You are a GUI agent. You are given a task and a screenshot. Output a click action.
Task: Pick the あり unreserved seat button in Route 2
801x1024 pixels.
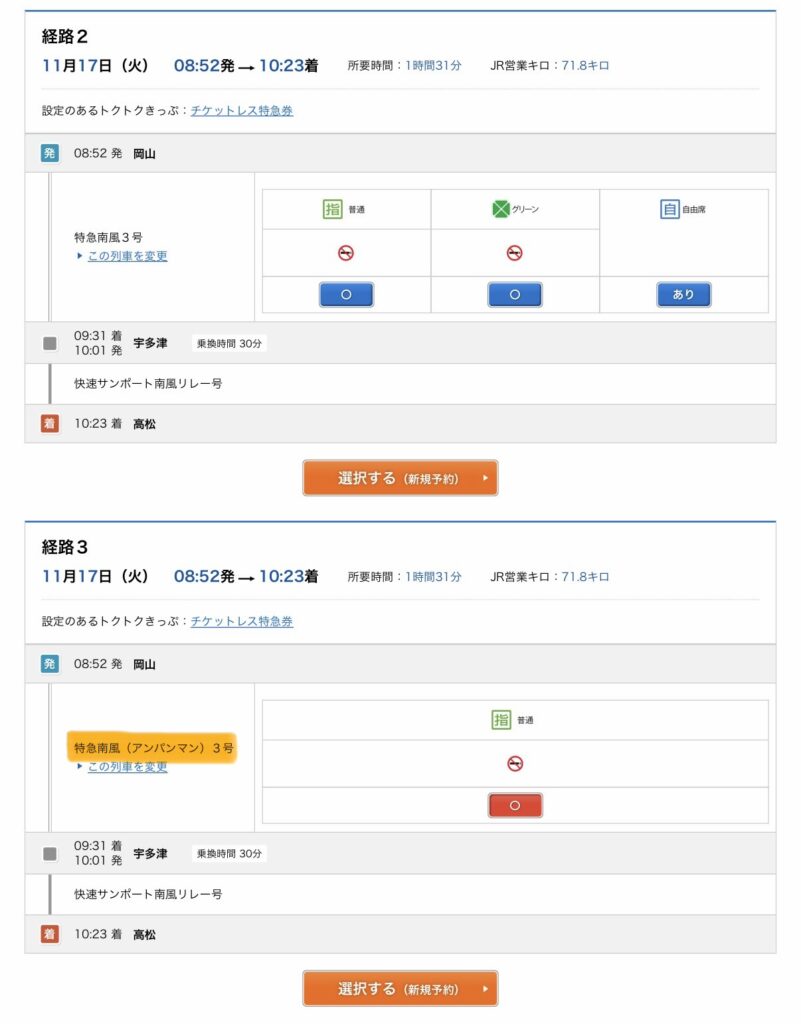[683, 295]
